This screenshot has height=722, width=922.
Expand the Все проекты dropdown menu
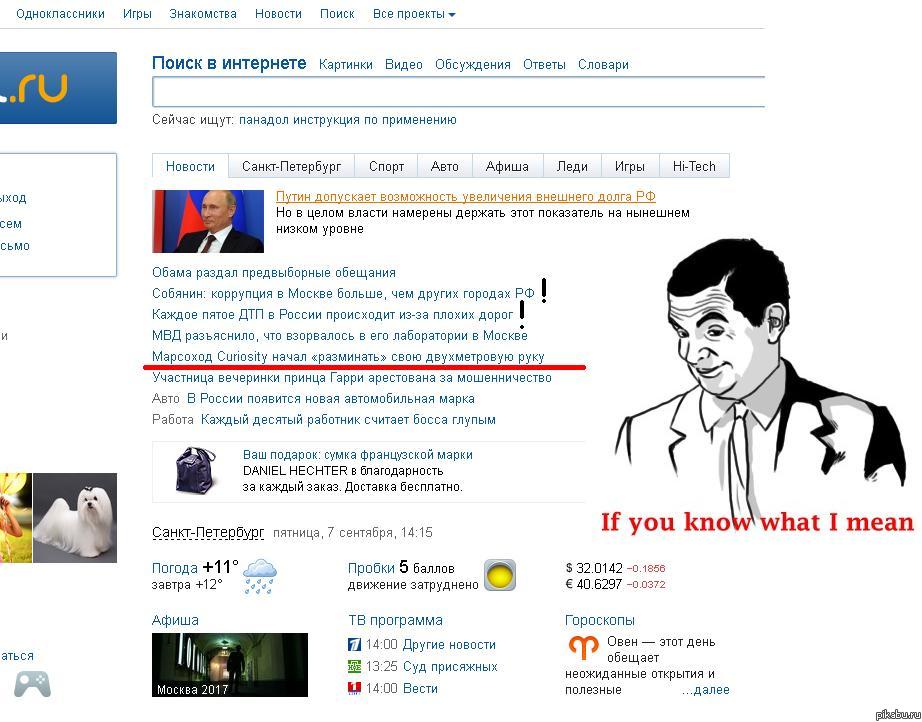[414, 14]
